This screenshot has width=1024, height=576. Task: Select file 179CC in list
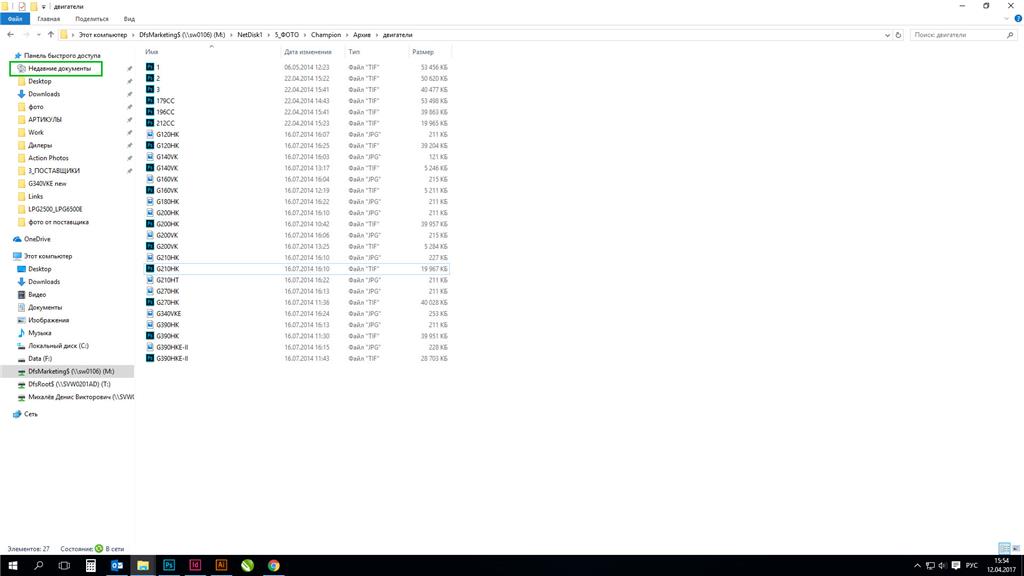tap(165, 101)
